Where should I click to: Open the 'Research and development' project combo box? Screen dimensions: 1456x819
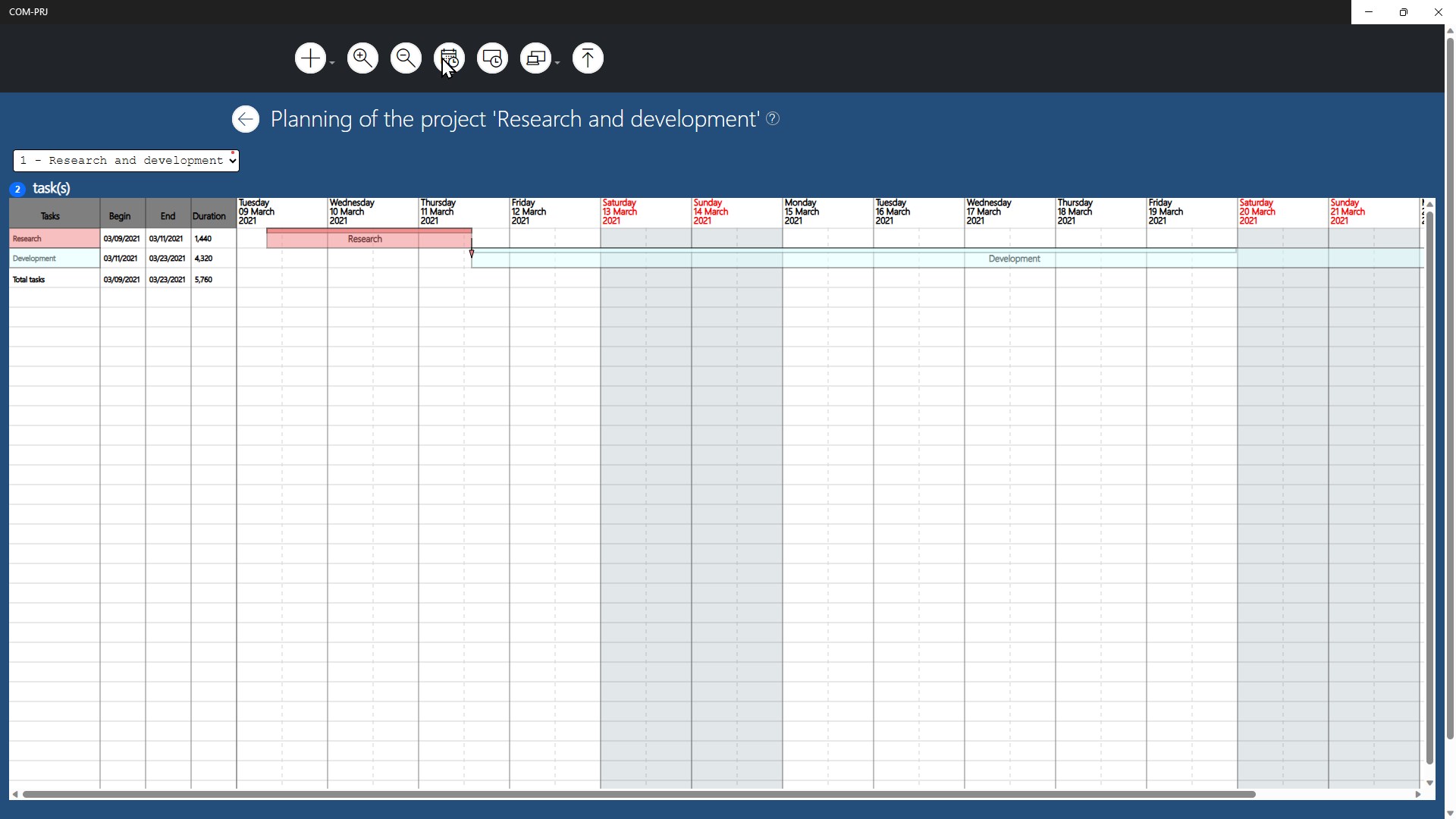click(126, 161)
